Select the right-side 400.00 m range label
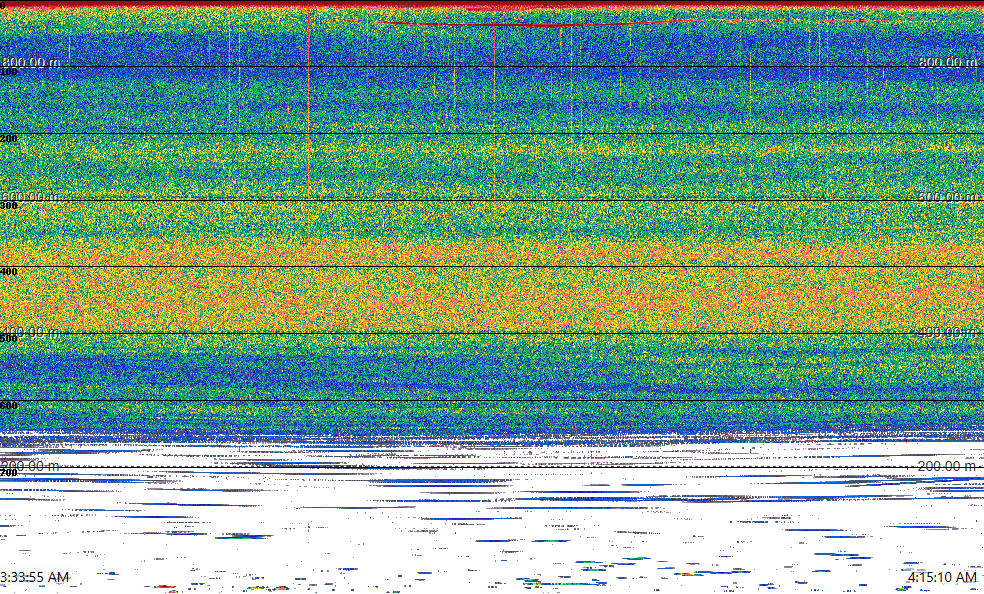Image resolution: width=984 pixels, height=594 pixels. point(948,332)
